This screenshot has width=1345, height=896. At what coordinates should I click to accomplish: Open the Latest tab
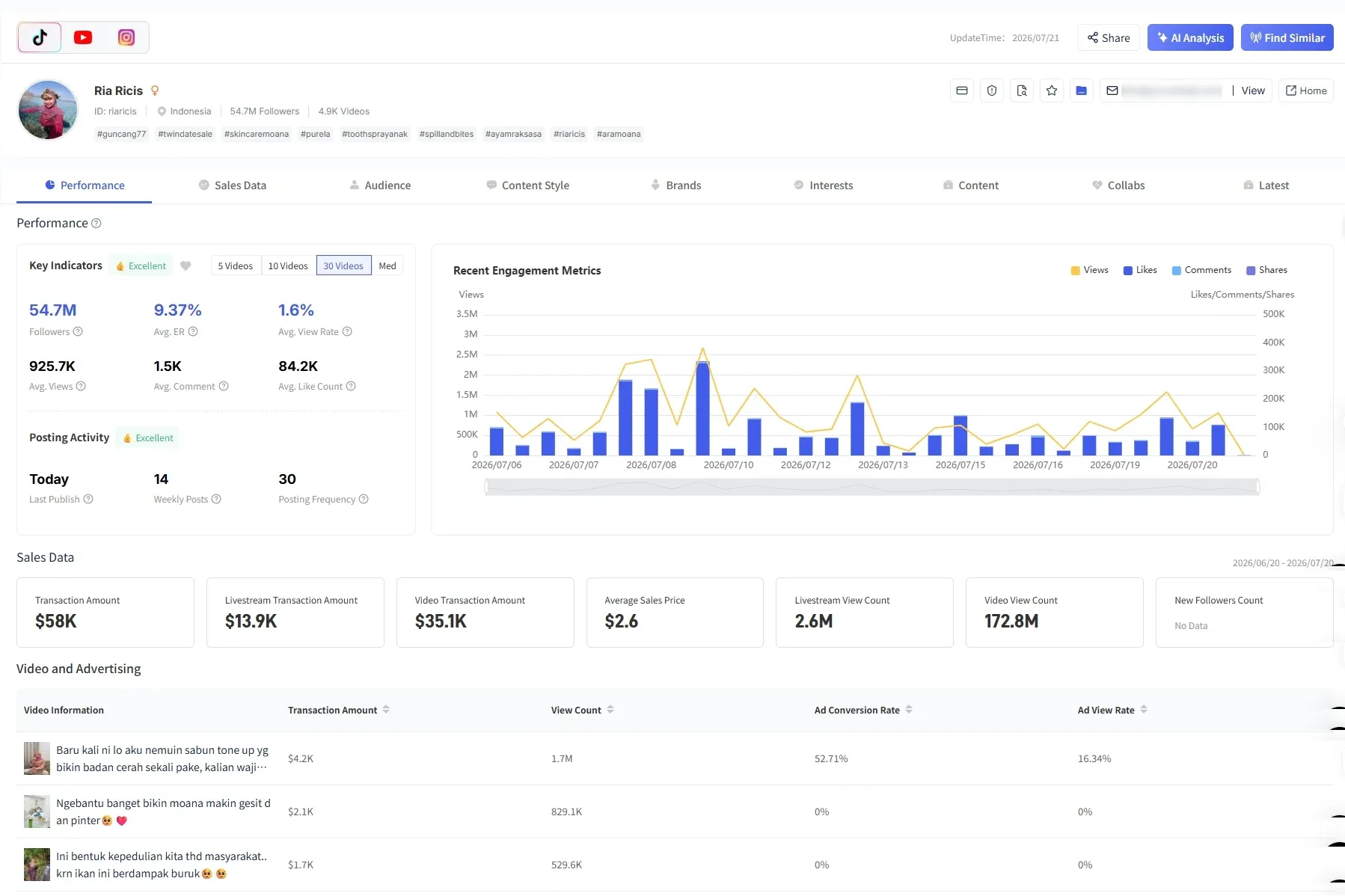(1266, 185)
